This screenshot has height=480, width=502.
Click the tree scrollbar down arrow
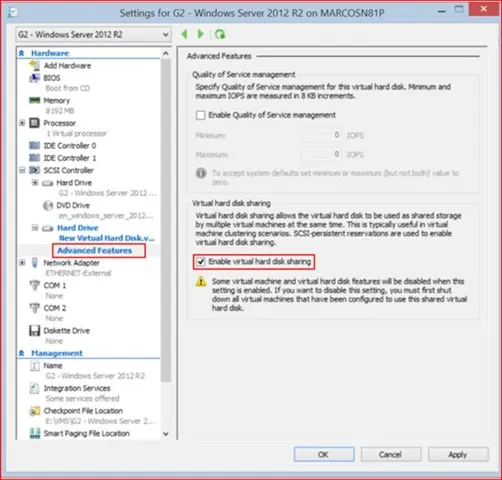point(166,434)
